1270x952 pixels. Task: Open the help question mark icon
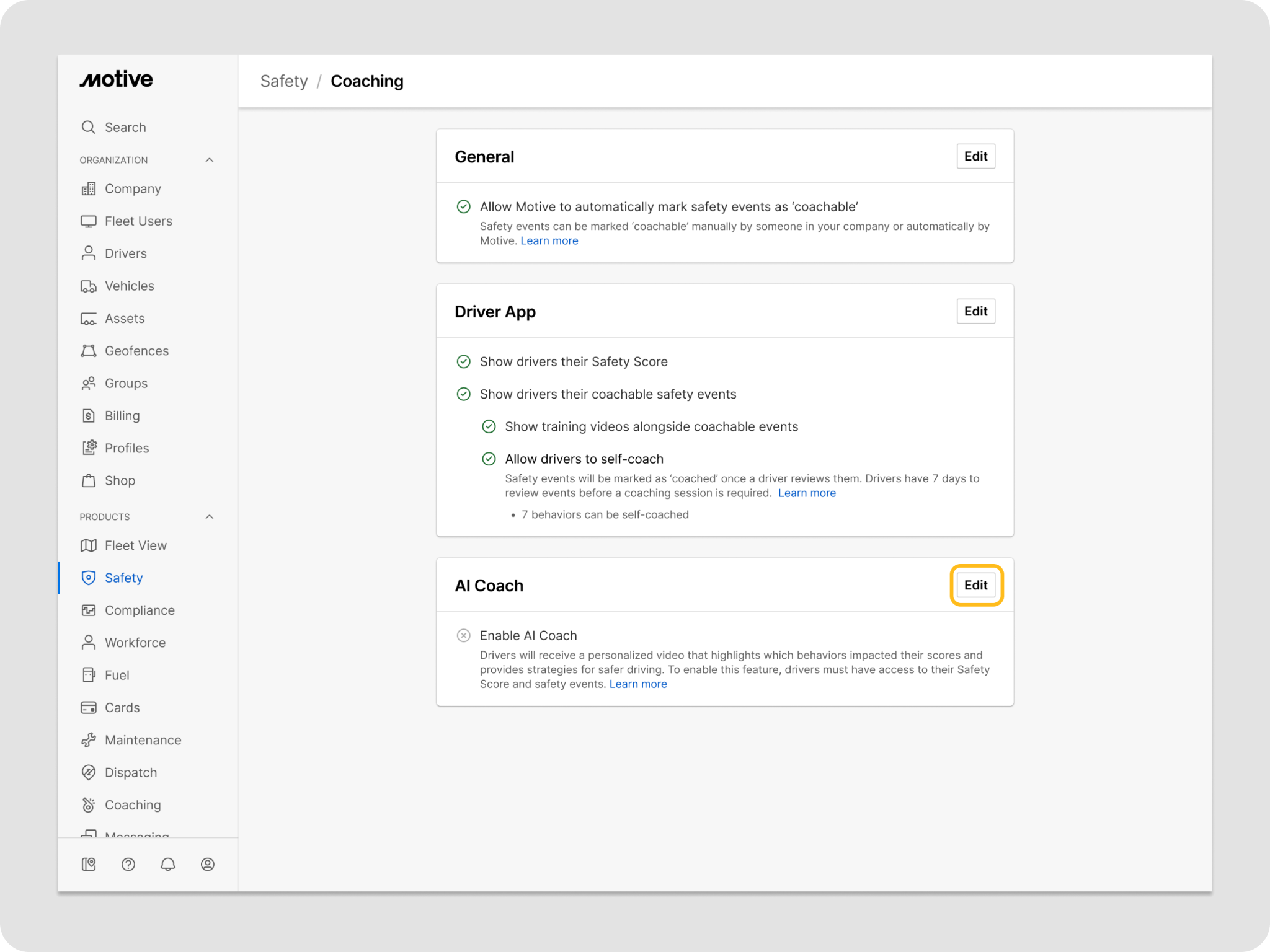[x=128, y=864]
